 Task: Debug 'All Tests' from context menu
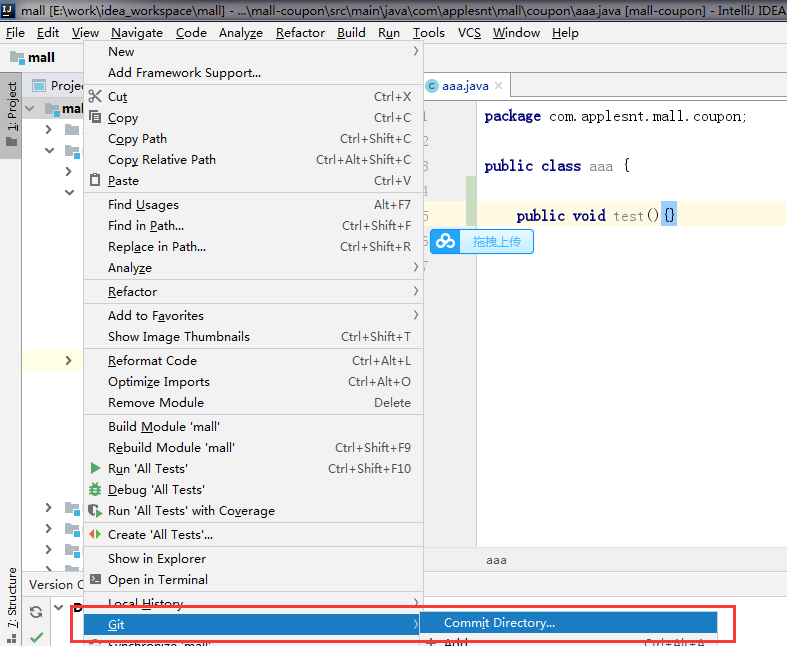click(x=253, y=490)
